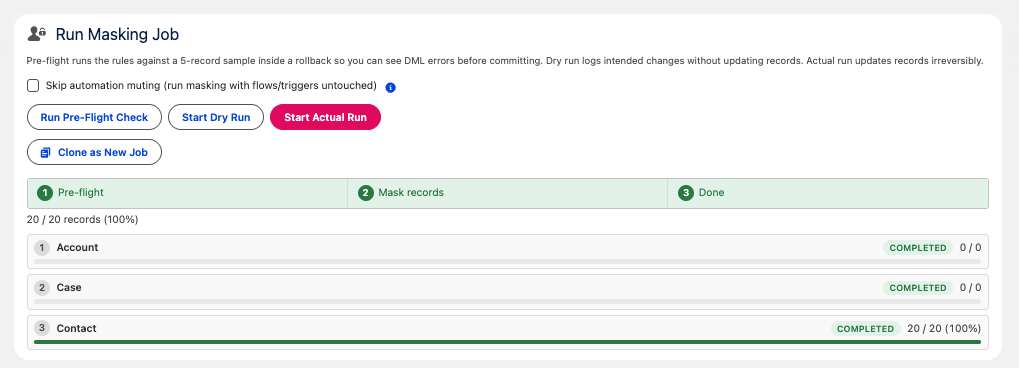Click the 20 / 20 records (100%) summary
This screenshot has height=368, width=1019.
point(83,220)
